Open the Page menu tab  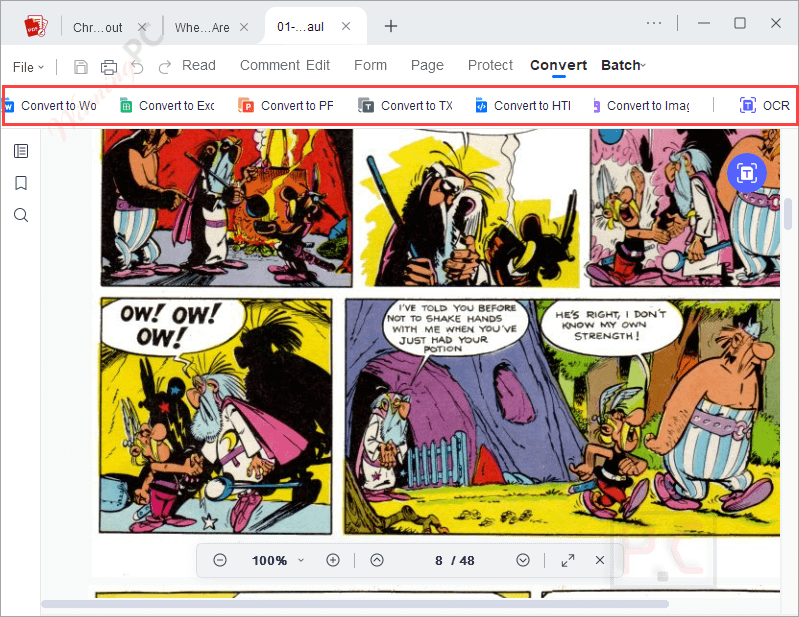(x=427, y=65)
